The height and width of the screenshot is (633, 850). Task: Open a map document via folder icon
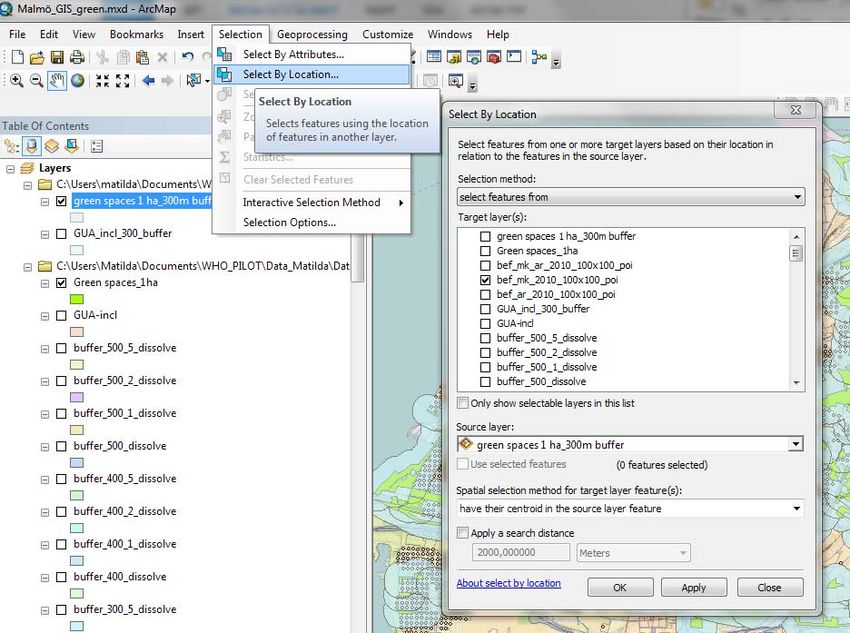click(x=37, y=57)
